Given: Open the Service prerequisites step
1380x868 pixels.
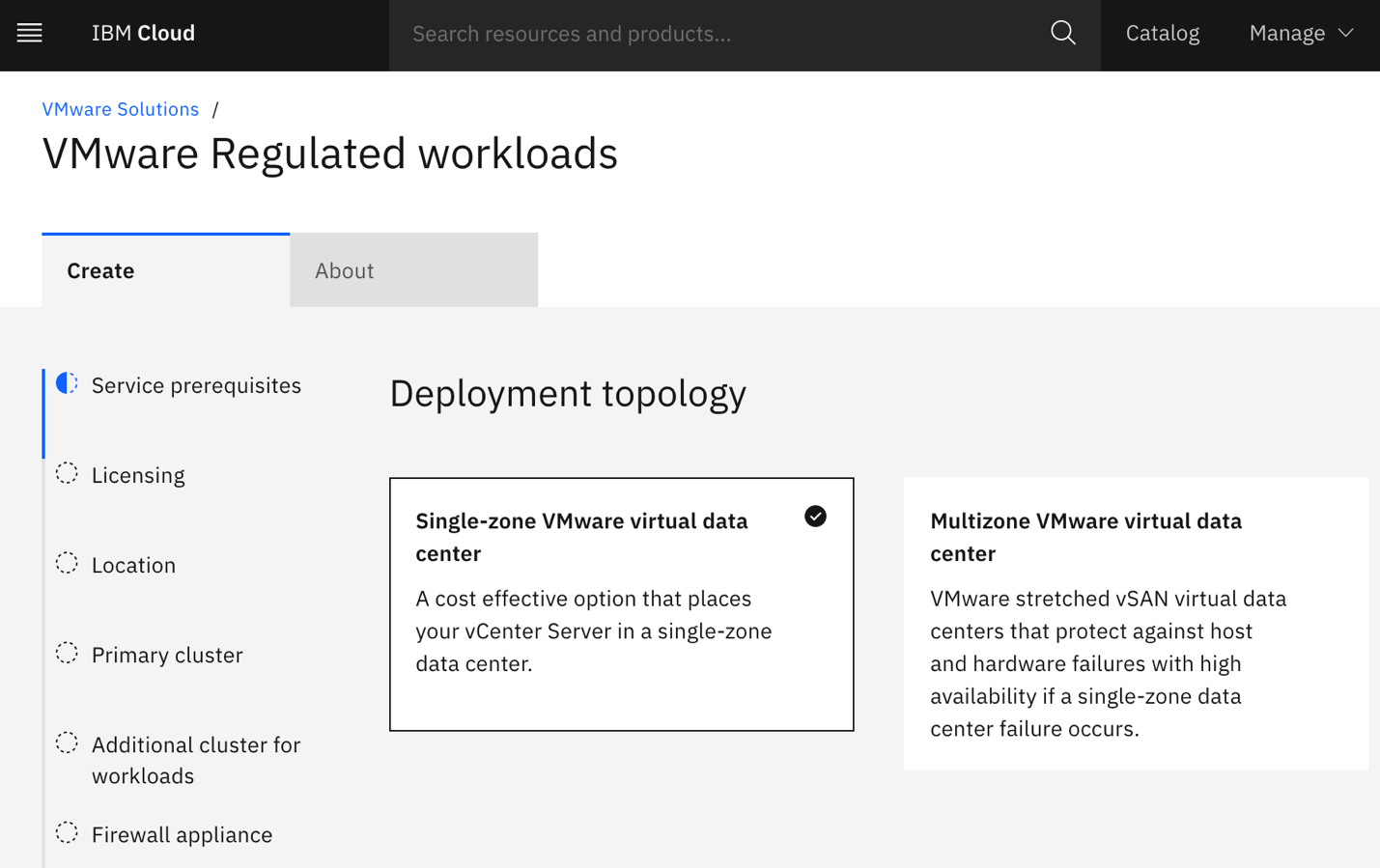Looking at the screenshot, I should (x=196, y=385).
